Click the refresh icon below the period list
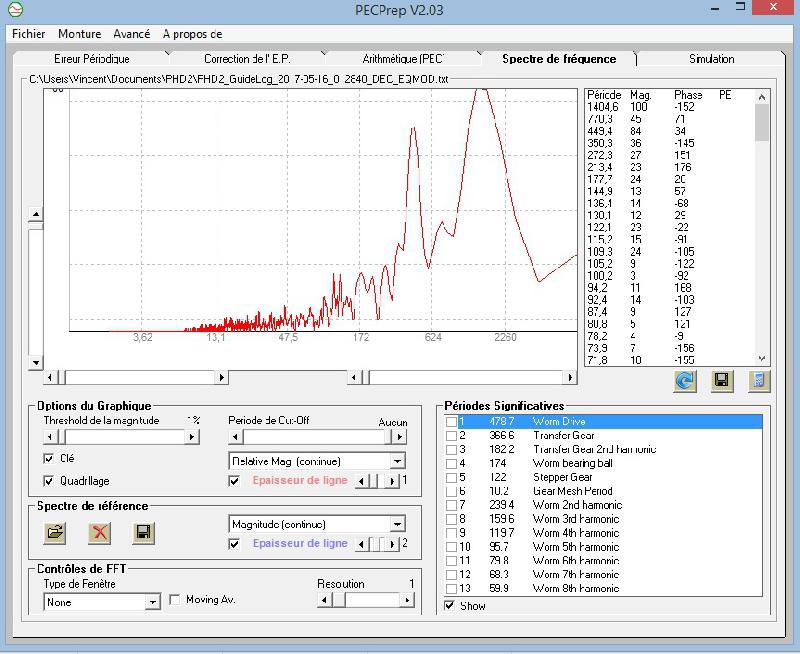 (685, 381)
